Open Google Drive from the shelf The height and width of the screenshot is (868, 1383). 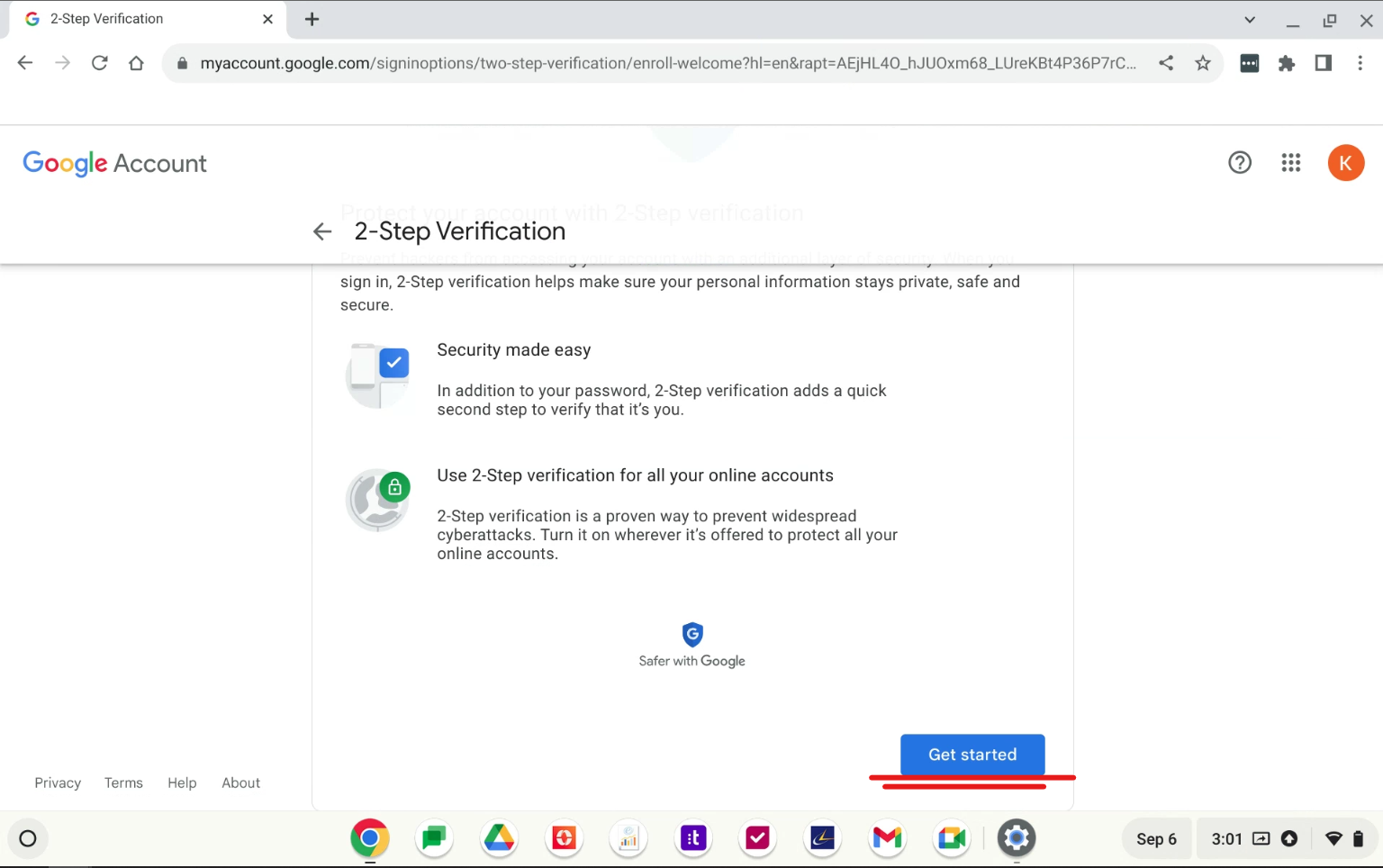[x=500, y=839]
